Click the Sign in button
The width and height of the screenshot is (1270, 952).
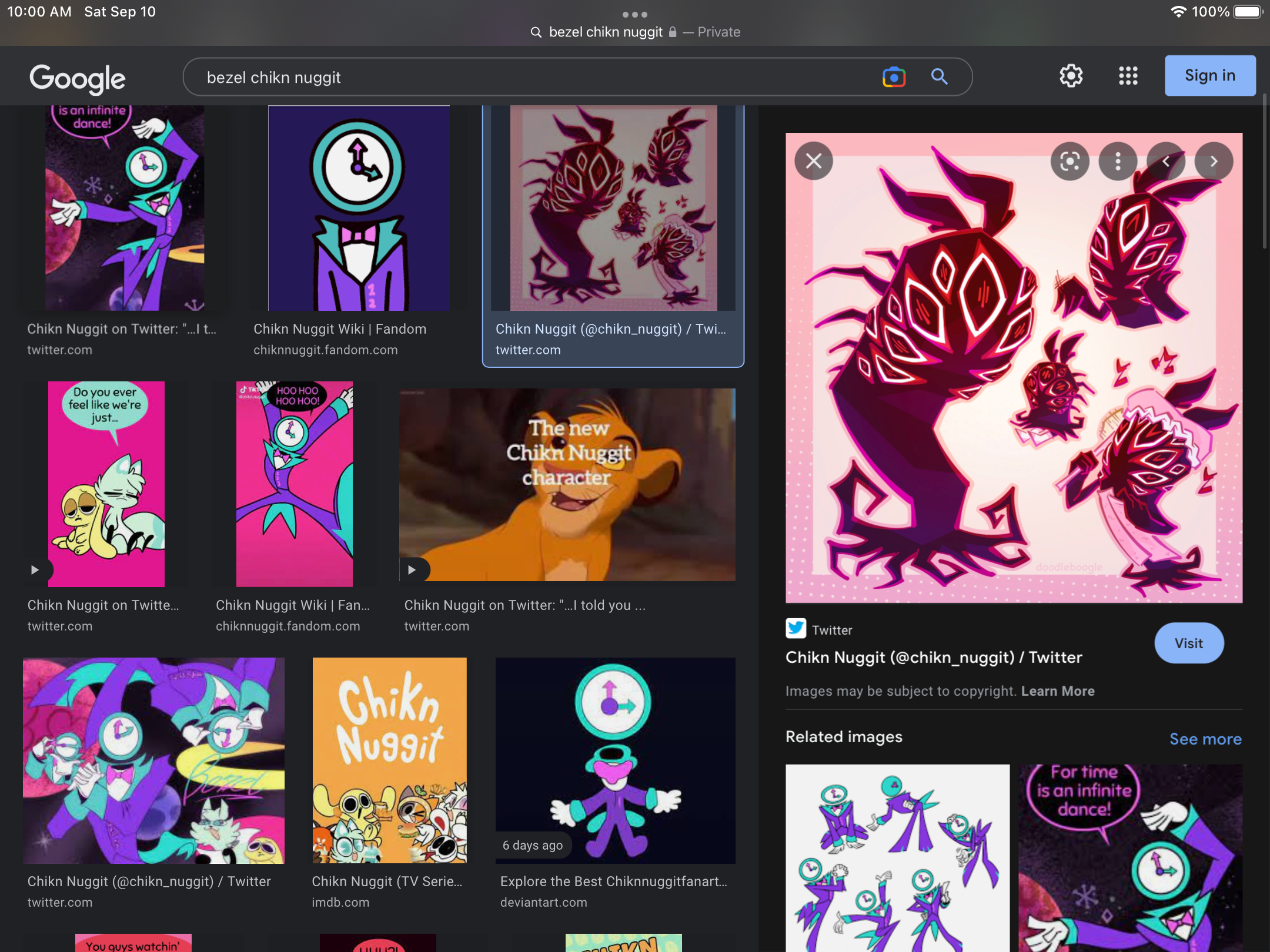[x=1210, y=76]
